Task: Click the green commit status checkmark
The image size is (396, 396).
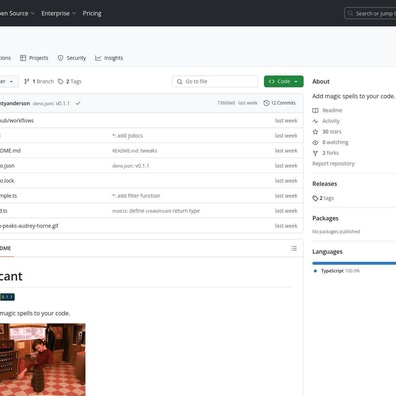Action: (x=78, y=103)
